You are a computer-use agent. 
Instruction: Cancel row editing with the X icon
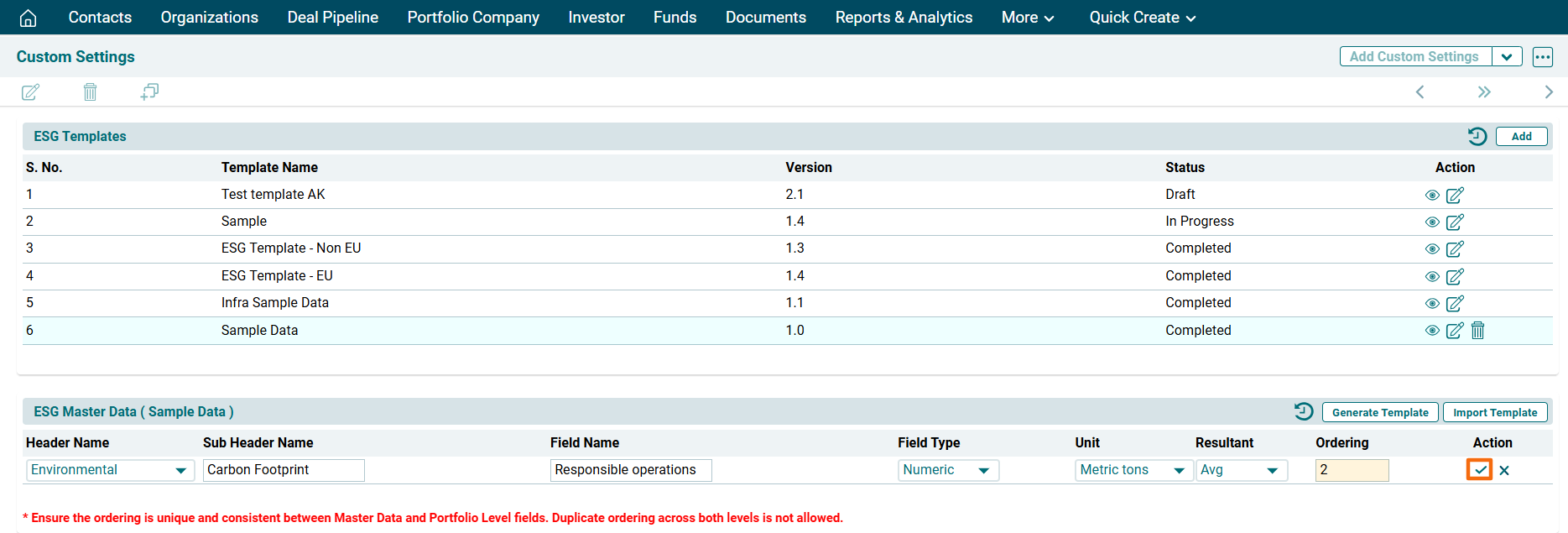coord(1504,471)
